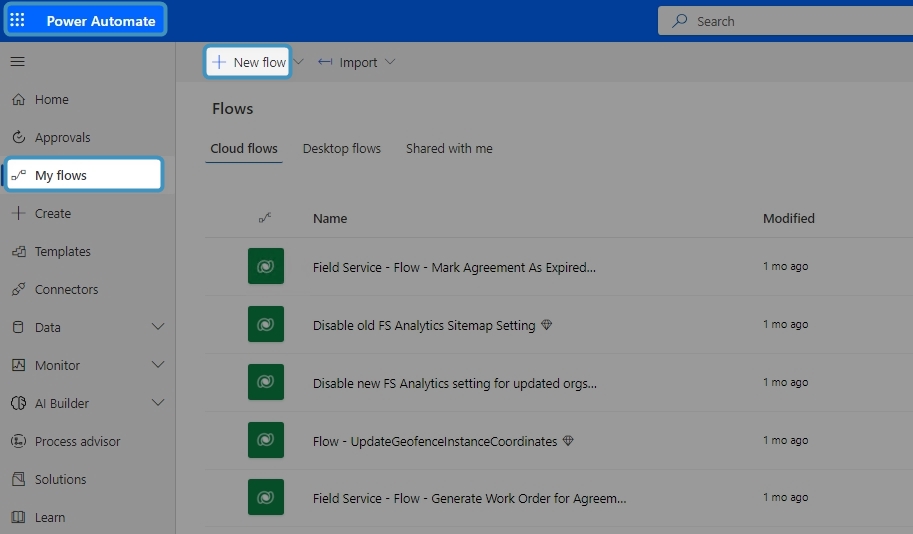
Task: Open Disable old FS Analytics Sitemap Setting
Action: (424, 326)
